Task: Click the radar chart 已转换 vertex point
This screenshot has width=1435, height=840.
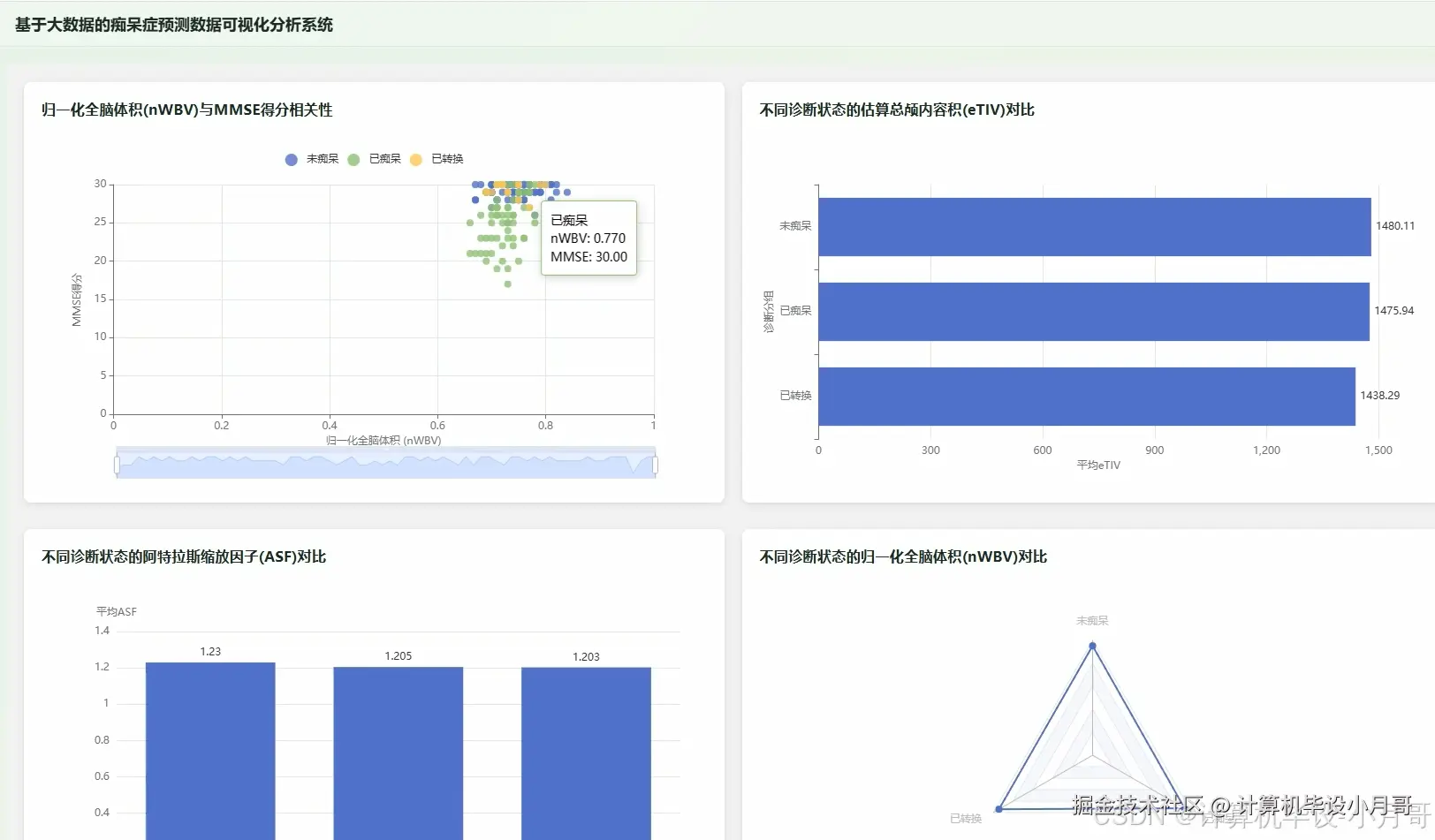Action: 999,808
